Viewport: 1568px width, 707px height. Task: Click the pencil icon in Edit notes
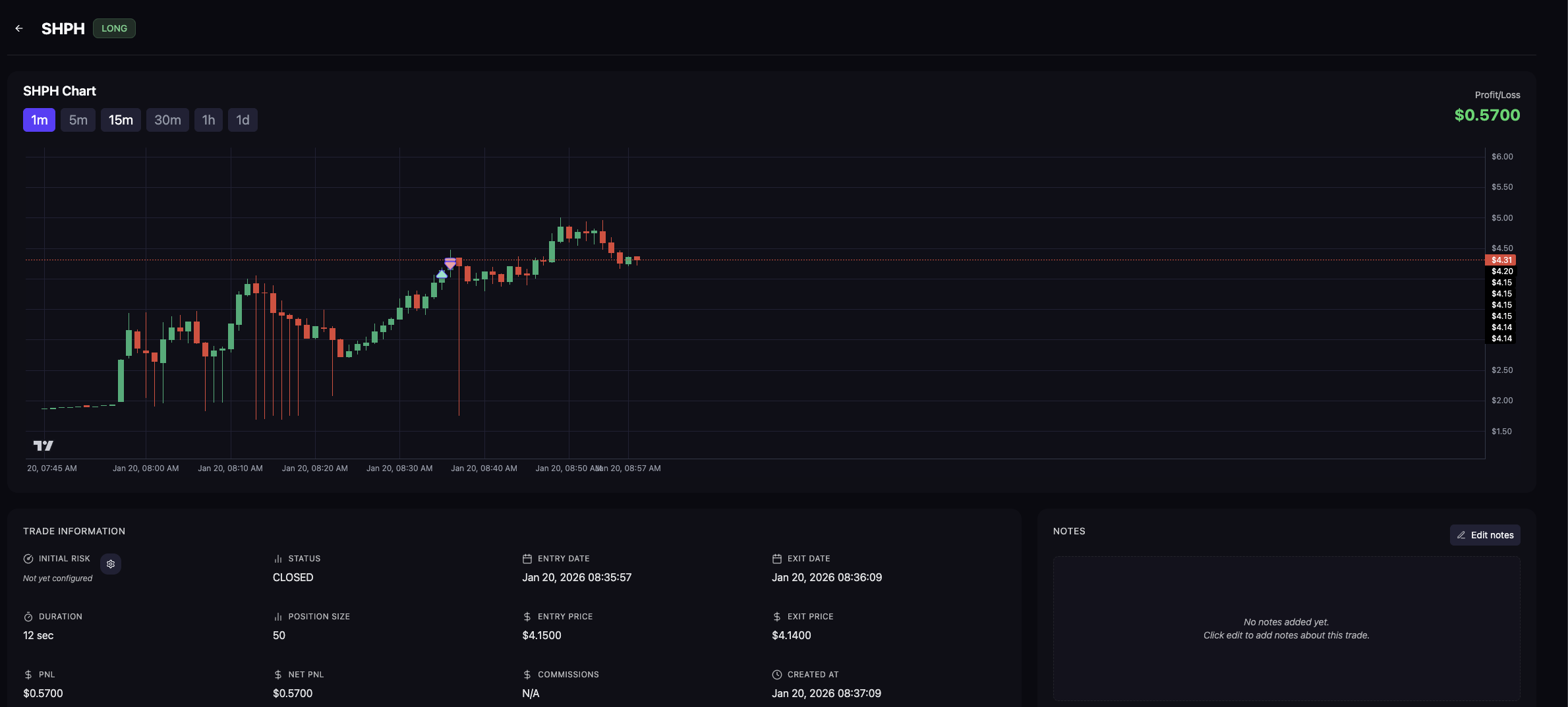pos(1461,535)
